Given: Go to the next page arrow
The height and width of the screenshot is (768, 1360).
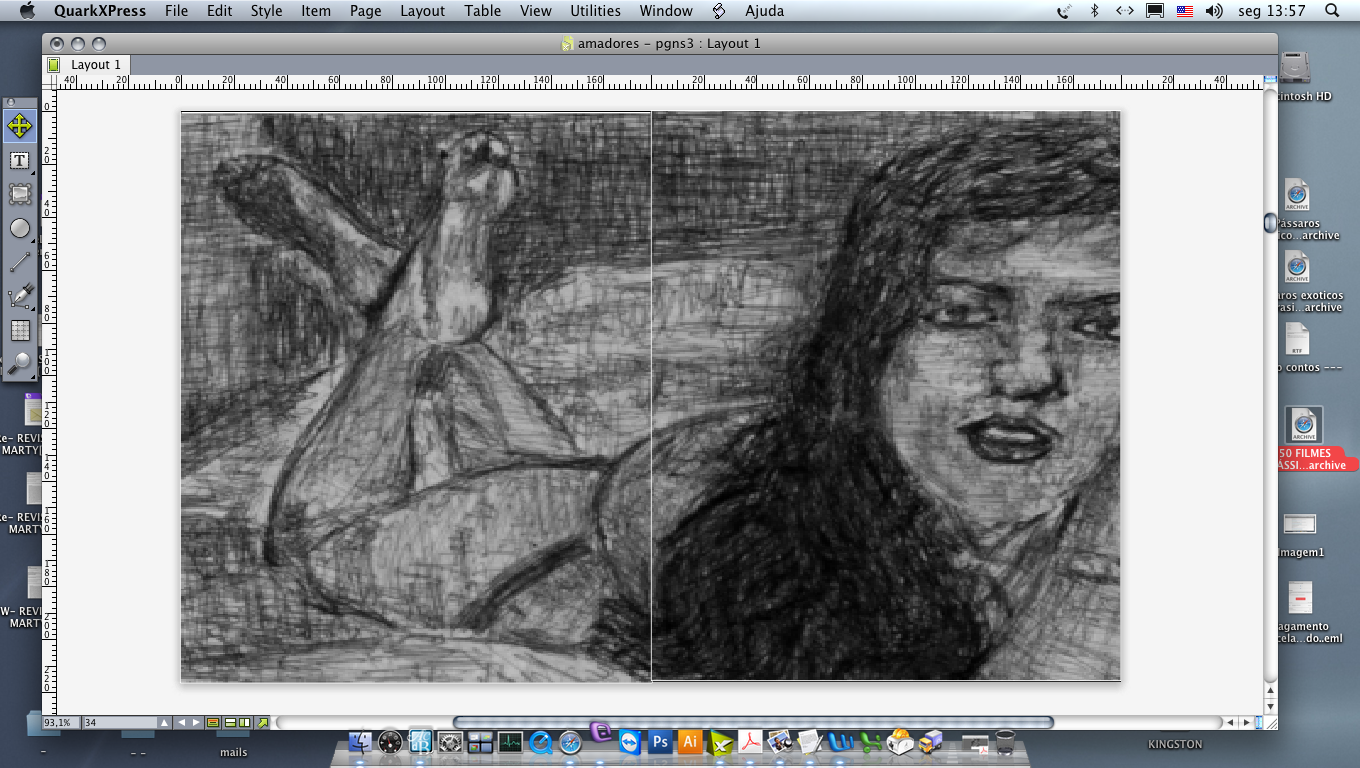Looking at the screenshot, I should pyautogui.click(x=197, y=722).
